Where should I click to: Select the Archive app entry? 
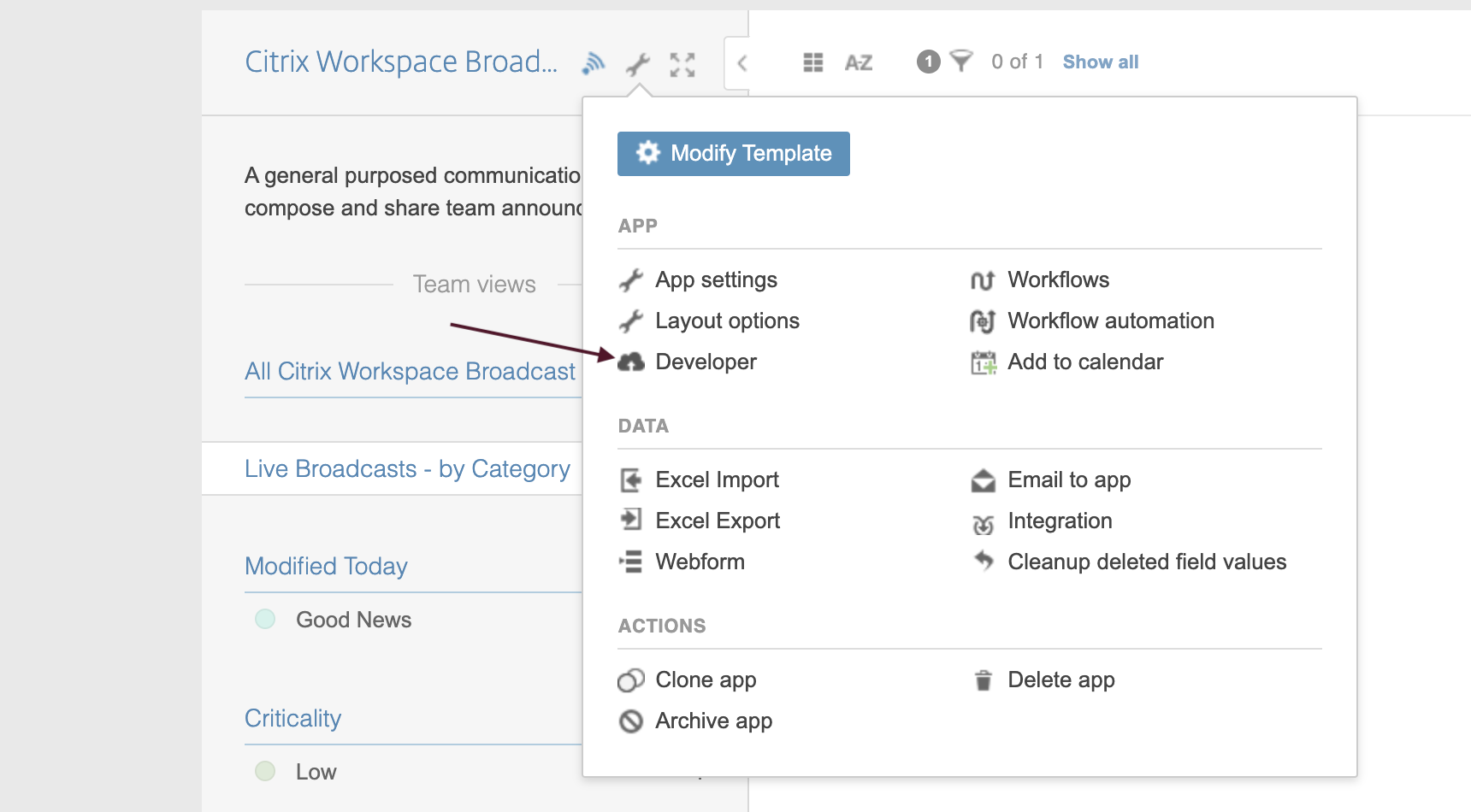pos(713,721)
